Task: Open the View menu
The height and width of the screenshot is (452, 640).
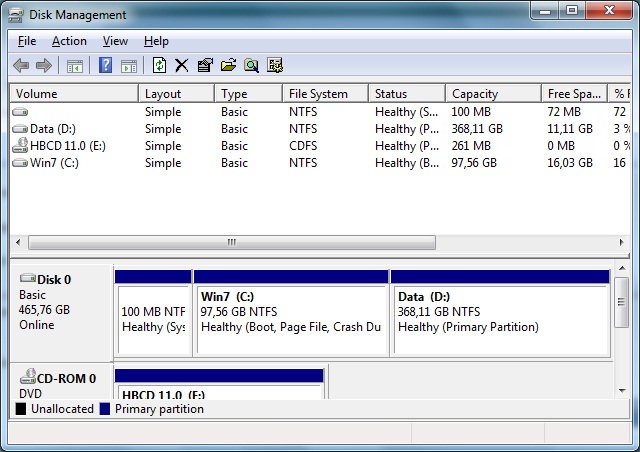Action: [115, 41]
